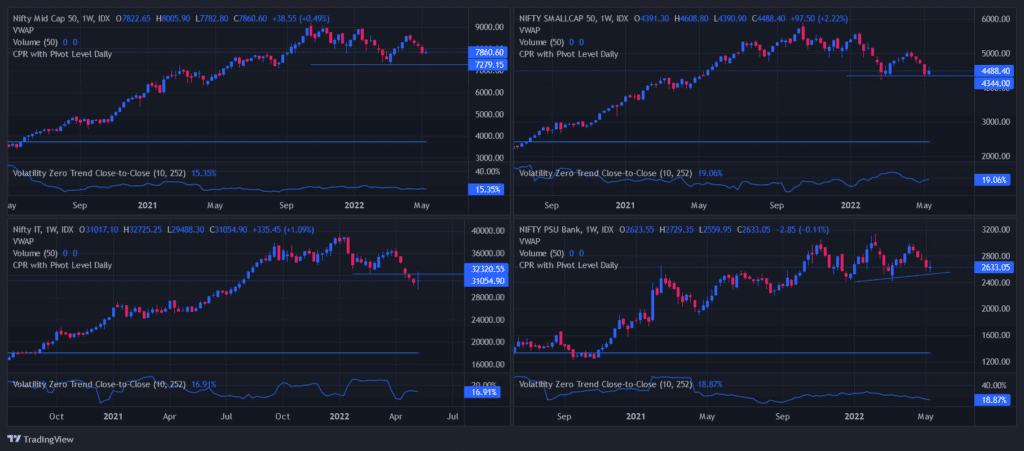This screenshot has width=1024, height=451.
Task: Select Volume (50) label in Mid Cap chart
Action: click(x=35, y=42)
